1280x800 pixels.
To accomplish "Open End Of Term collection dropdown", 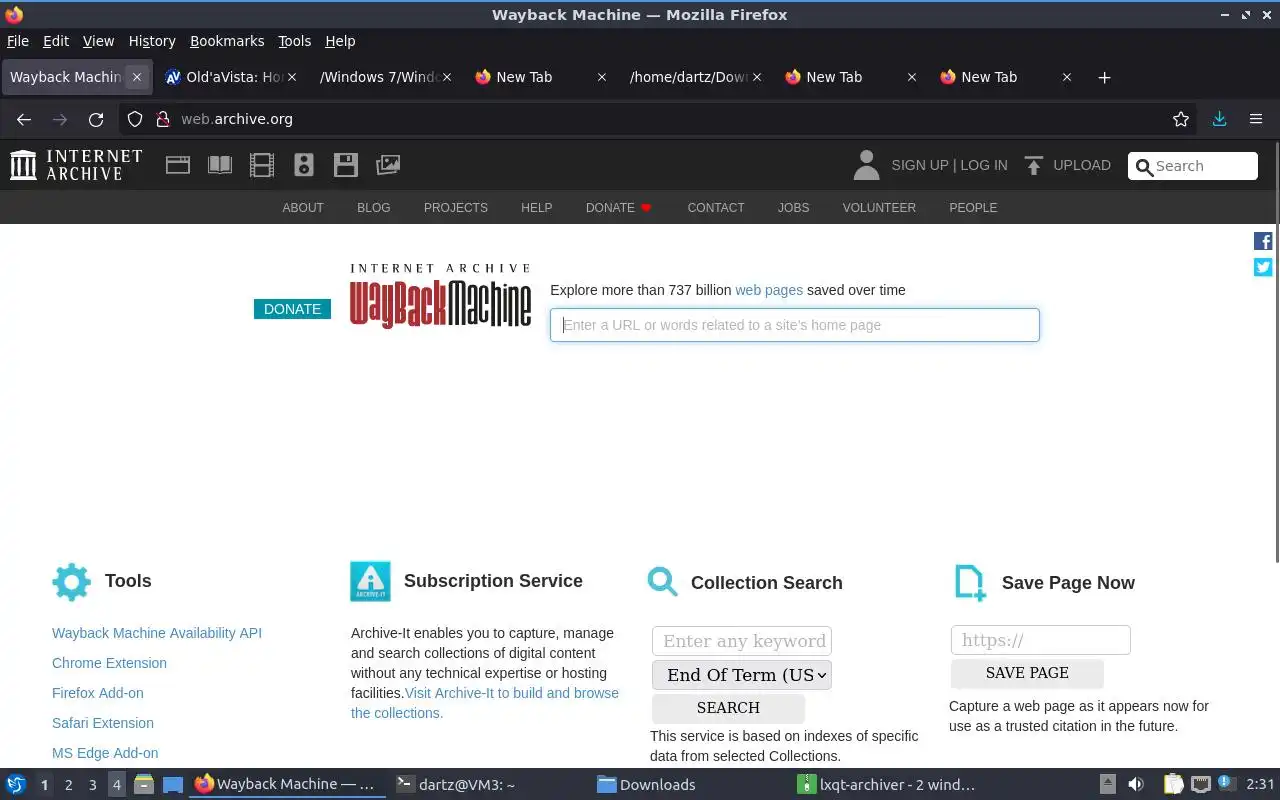I will pyautogui.click(x=742, y=675).
